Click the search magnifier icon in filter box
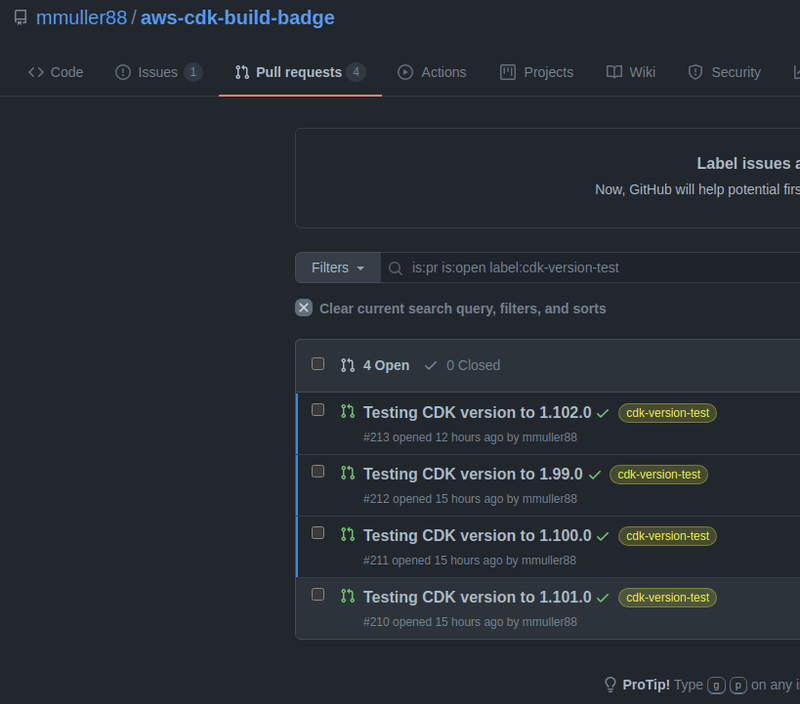The image size is (800, 704). tap(395, 268)
